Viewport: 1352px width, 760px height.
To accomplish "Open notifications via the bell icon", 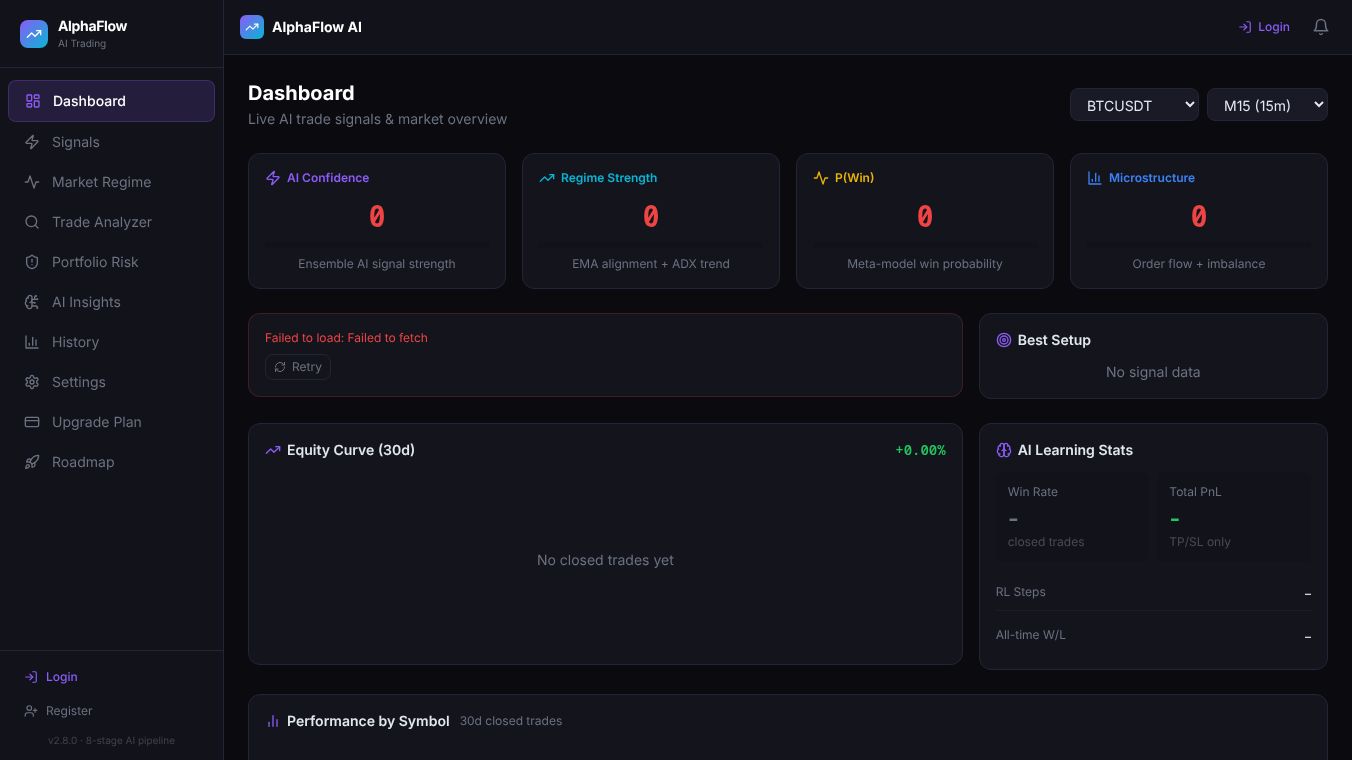I will click(x=1320, y=27).
